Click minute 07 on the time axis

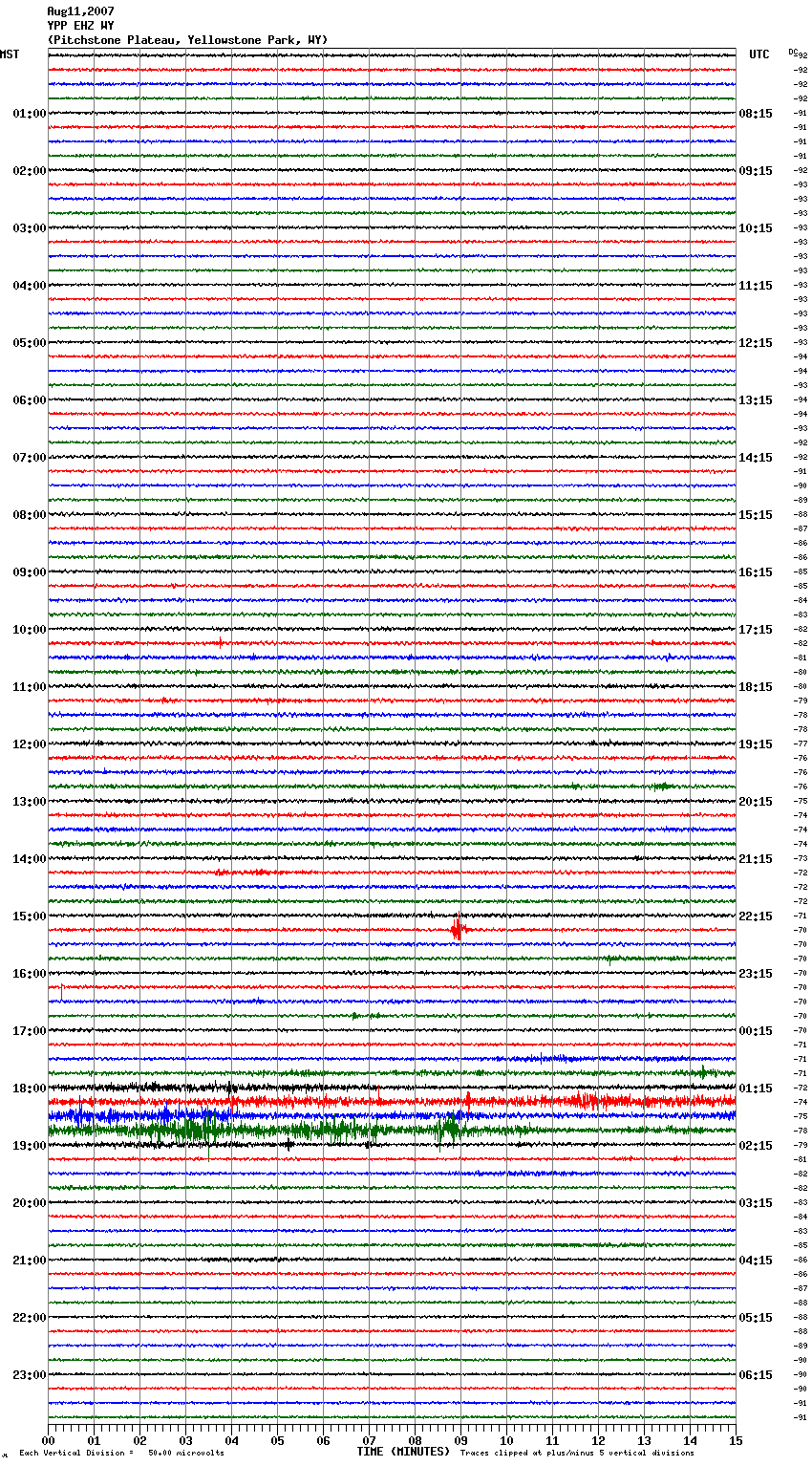pos(370,1440)
